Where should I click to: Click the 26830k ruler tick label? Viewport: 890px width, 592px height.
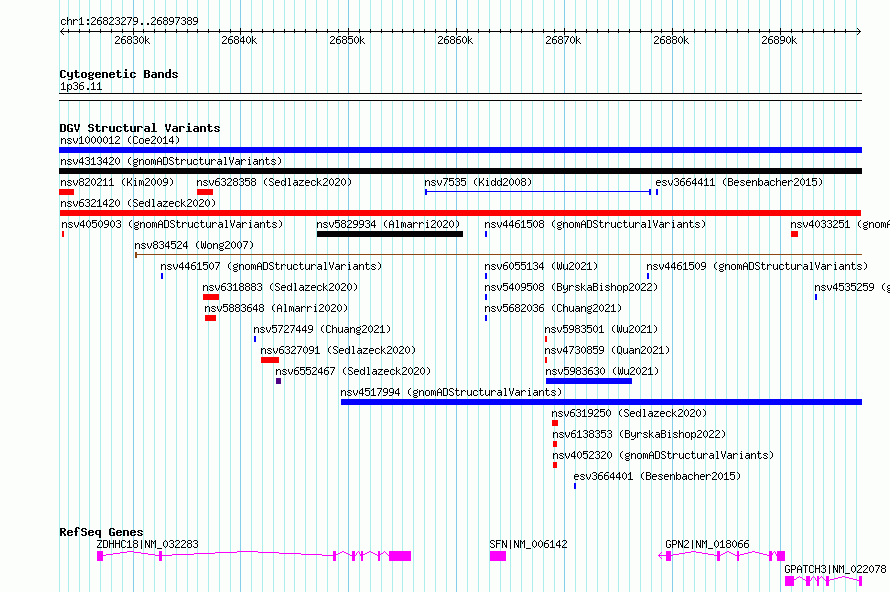132,40
